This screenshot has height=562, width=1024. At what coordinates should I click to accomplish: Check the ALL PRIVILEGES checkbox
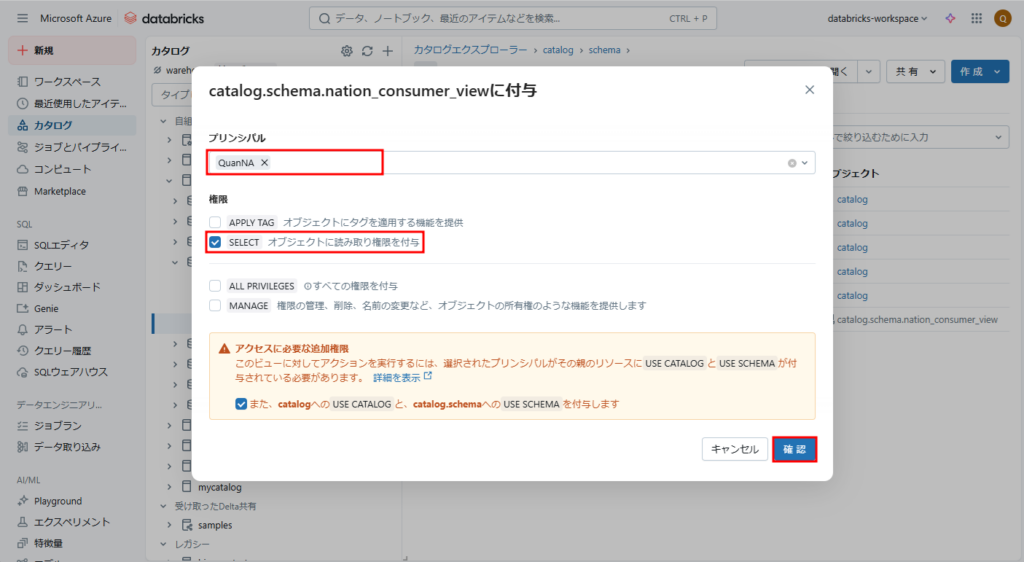[215, 286]
